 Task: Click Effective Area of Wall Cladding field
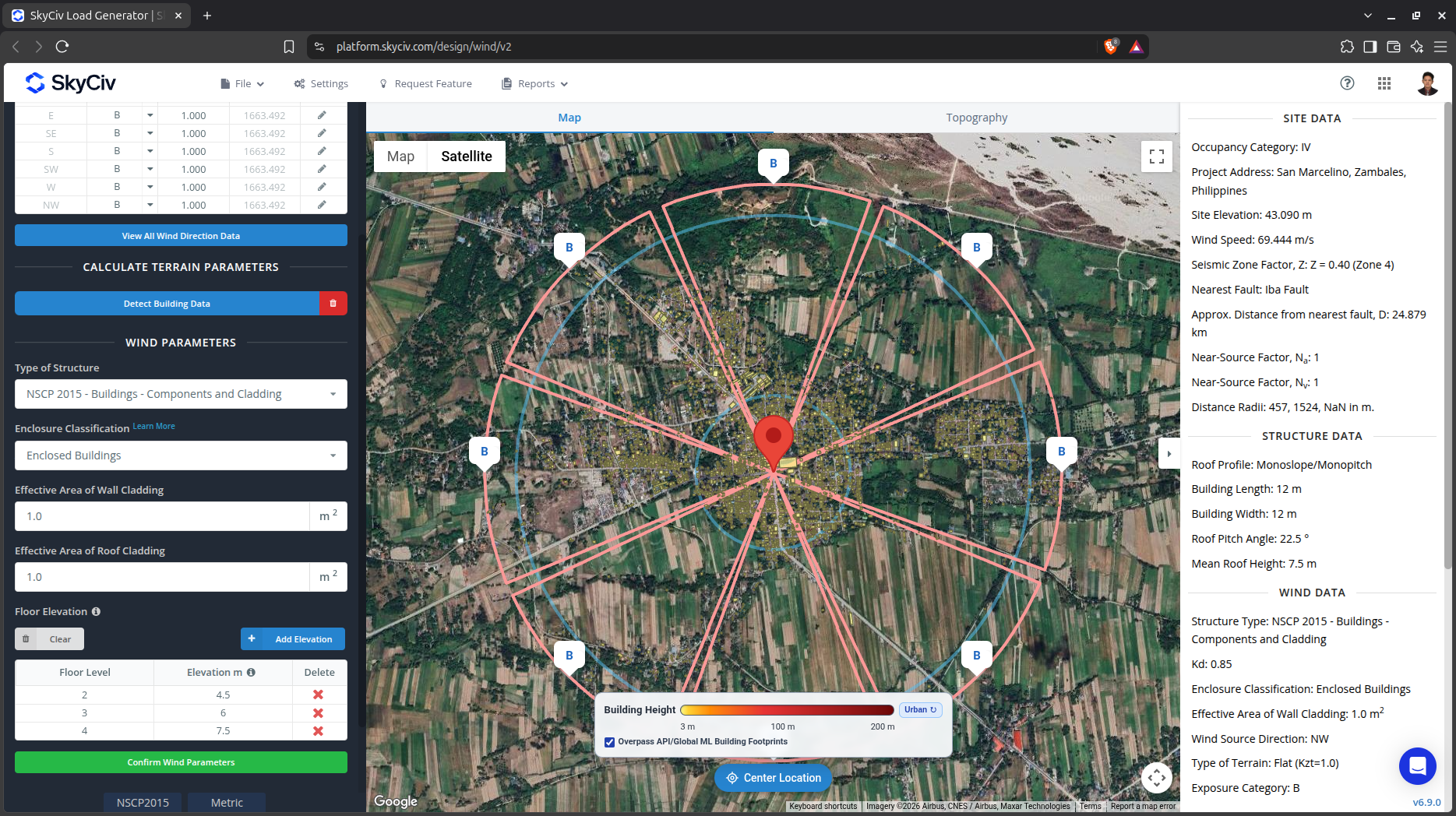162,516
